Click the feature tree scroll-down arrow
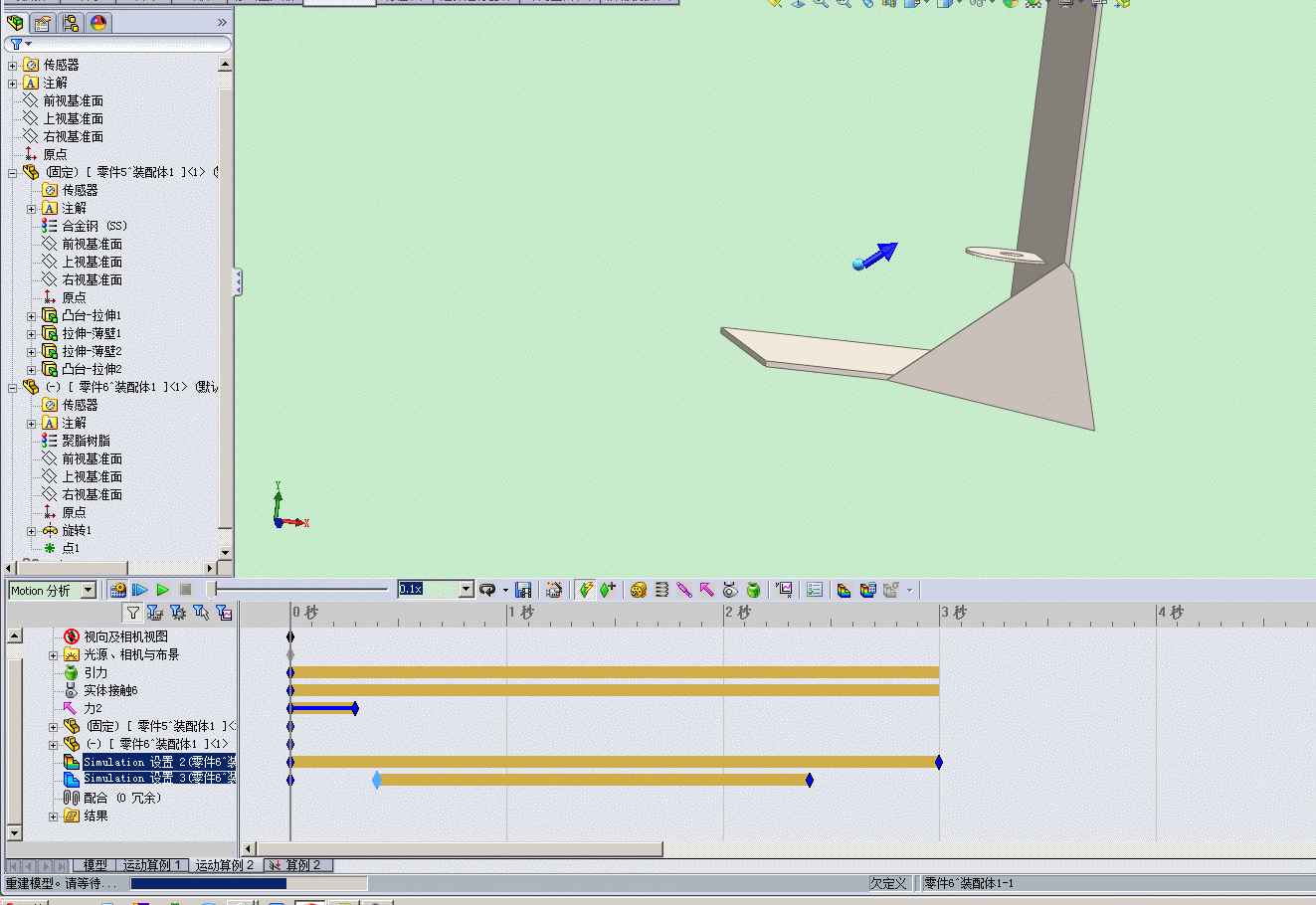 pos(225,553)
